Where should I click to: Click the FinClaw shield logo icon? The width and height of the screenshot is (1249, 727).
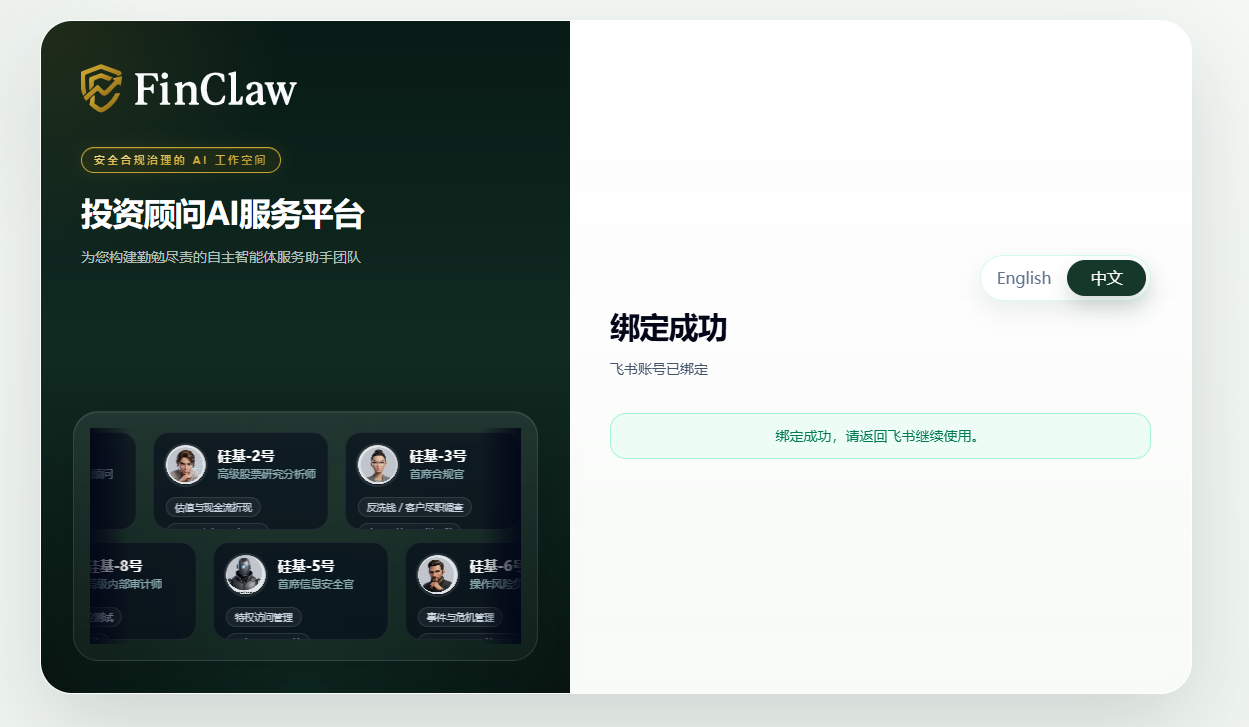(101, 88)
